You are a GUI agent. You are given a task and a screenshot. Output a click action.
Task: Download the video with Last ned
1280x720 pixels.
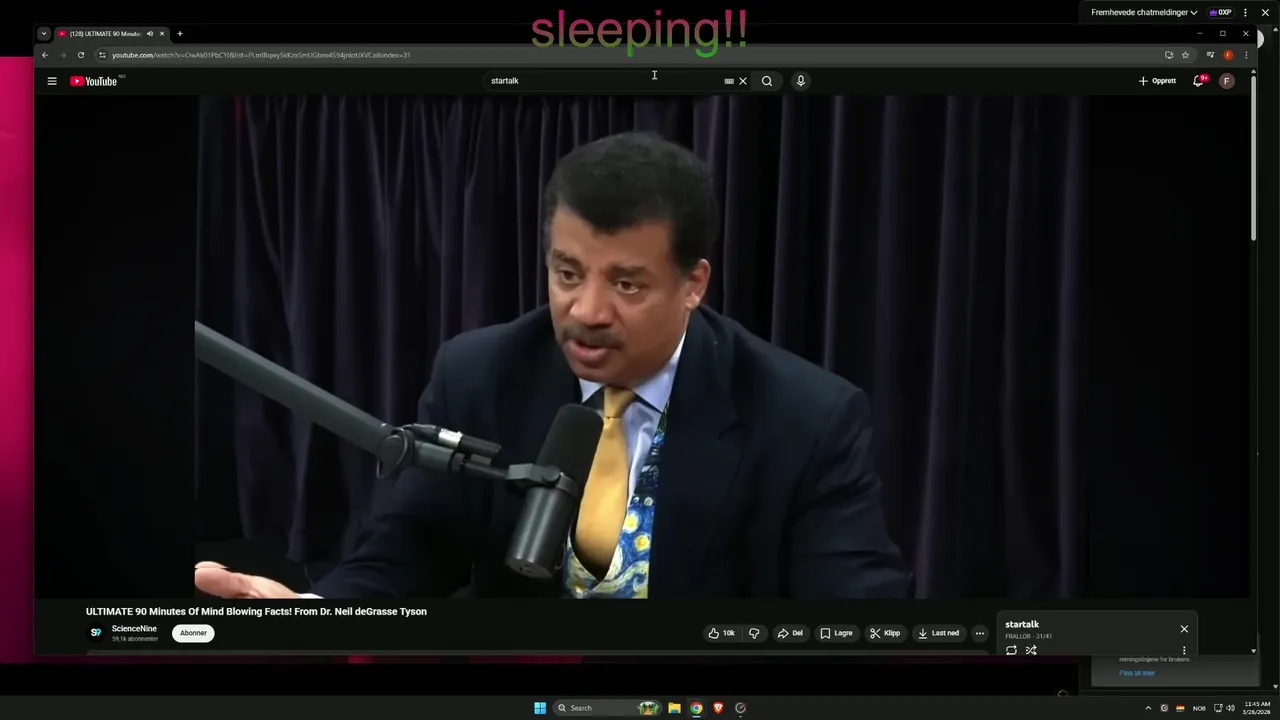pyautogui.click(x=938, y=633)
